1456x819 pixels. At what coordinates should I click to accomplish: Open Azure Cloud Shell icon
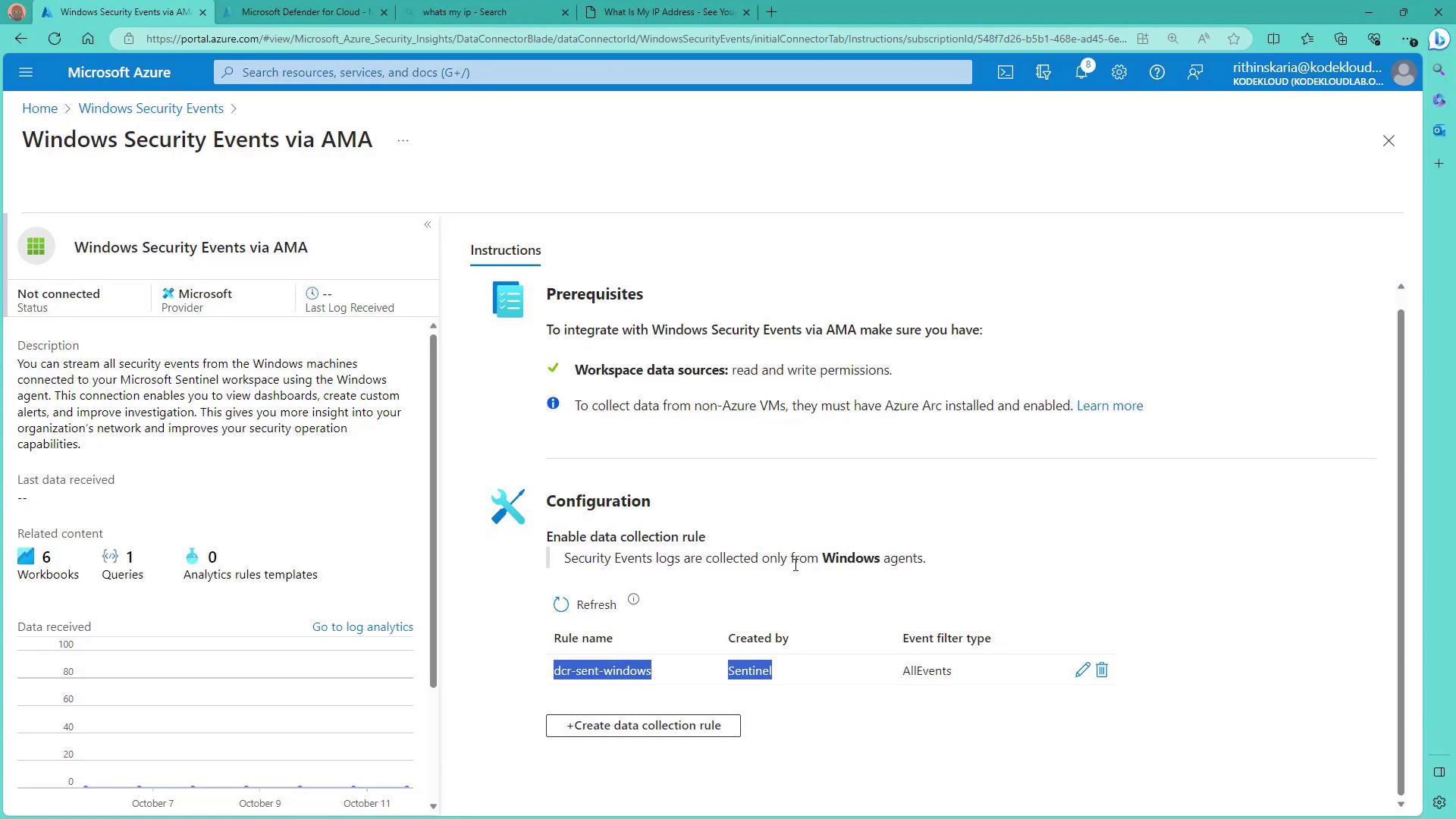click(1005, 73)
